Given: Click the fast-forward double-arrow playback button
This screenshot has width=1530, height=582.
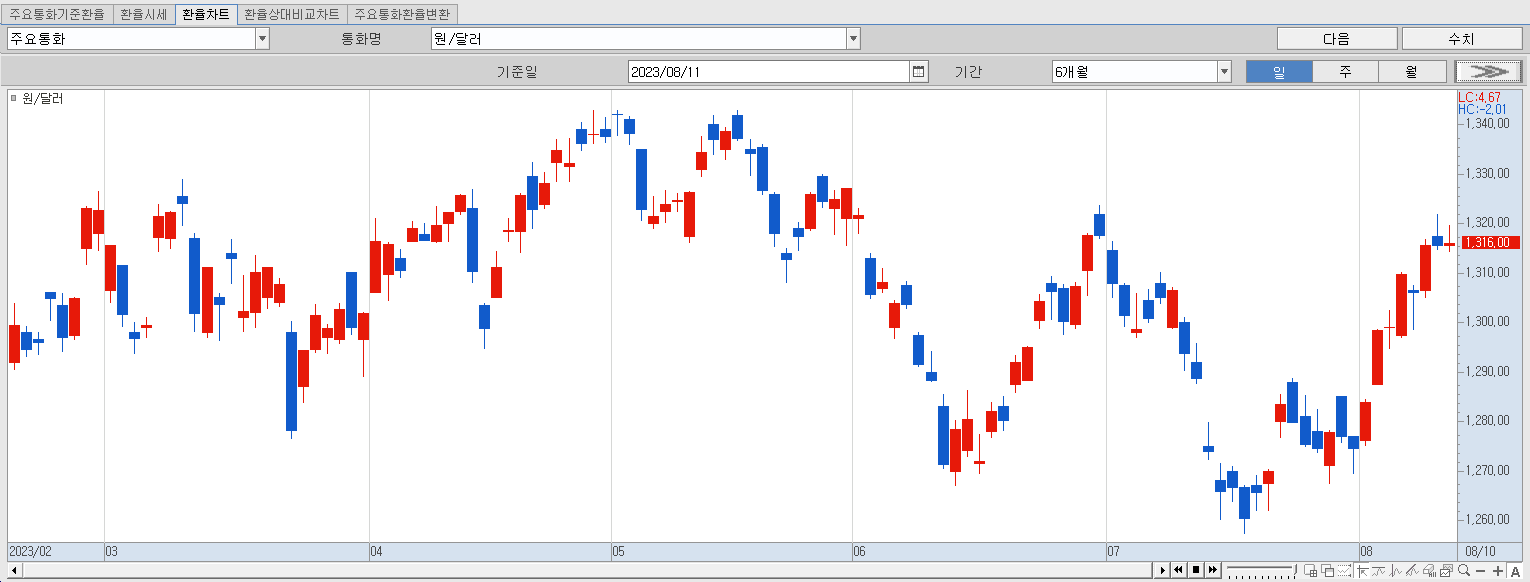Looking at the screenshot, I should pyautogui.click(x=1213, y=570).
